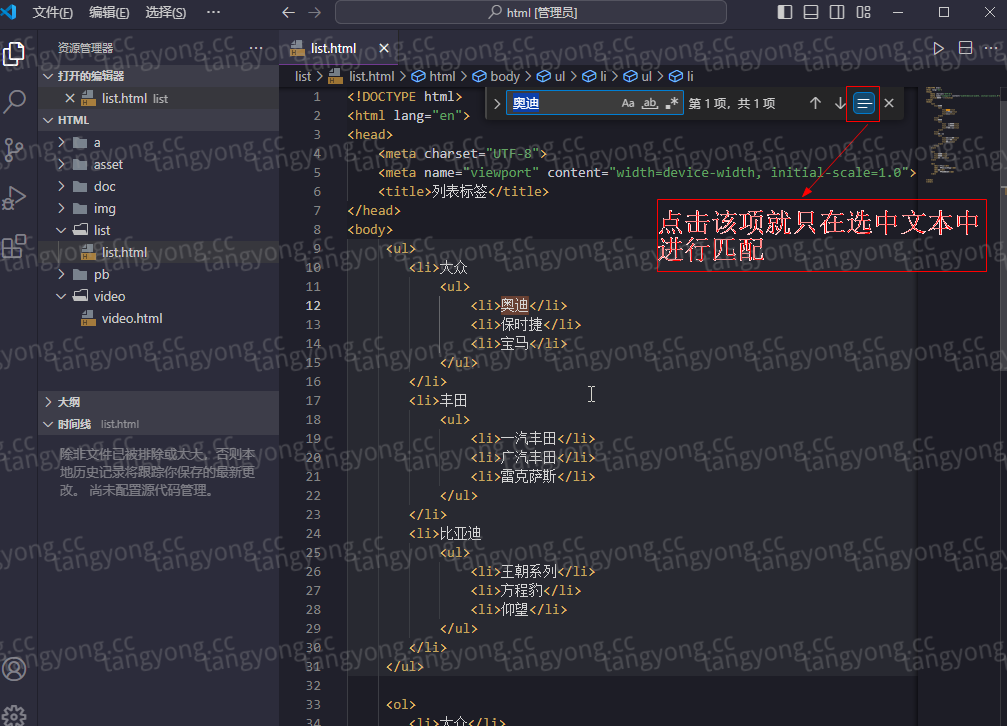
Task: Expand the pb folder
Action: click(x=62, y=274)
